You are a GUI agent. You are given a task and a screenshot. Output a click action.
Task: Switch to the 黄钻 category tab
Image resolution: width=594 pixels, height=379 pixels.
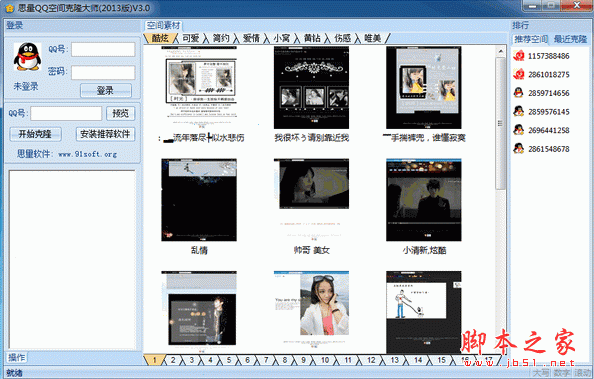(x=312, y=38)
